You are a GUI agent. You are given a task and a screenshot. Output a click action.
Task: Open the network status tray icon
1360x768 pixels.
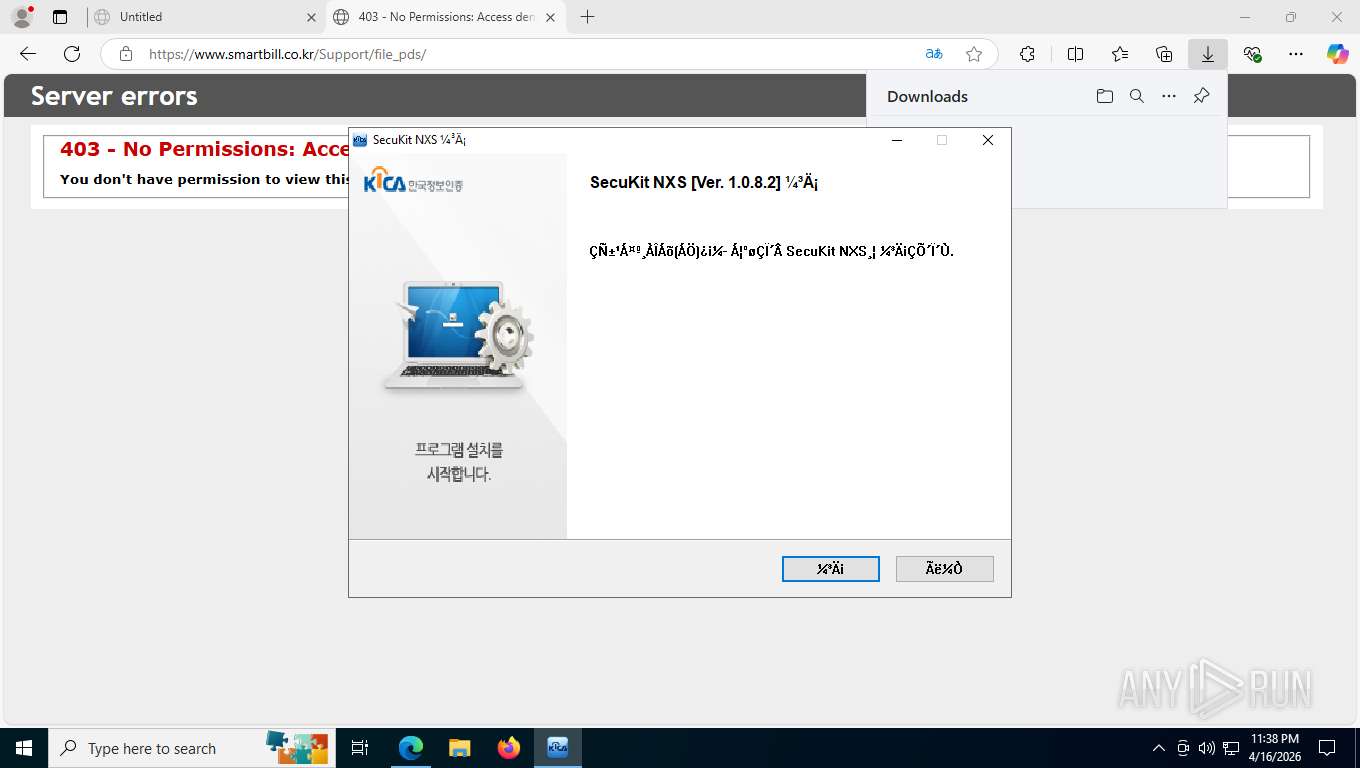point(1231,748)
